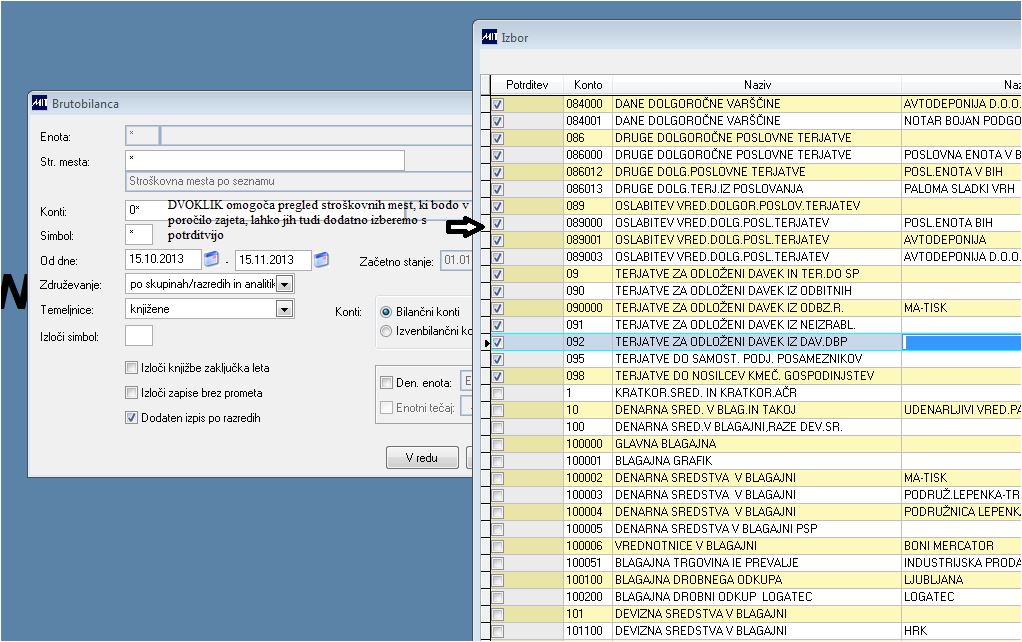The height and width of the screenshot is (642, 1022).
Task: Click into the Str. mesta input field
Action: [x=265, y=160]
